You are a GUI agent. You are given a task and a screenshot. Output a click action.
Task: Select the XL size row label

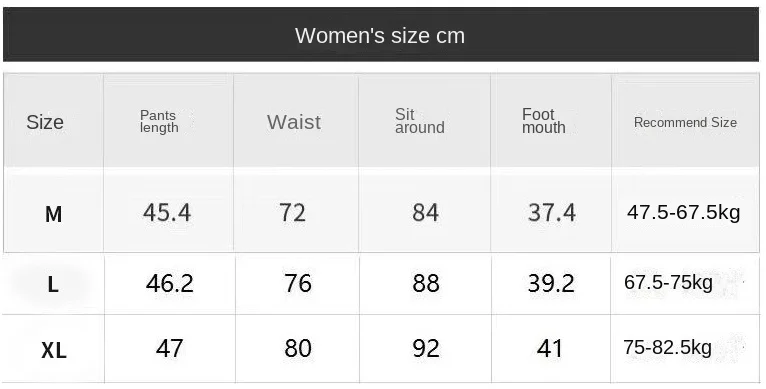coord(54,350)
